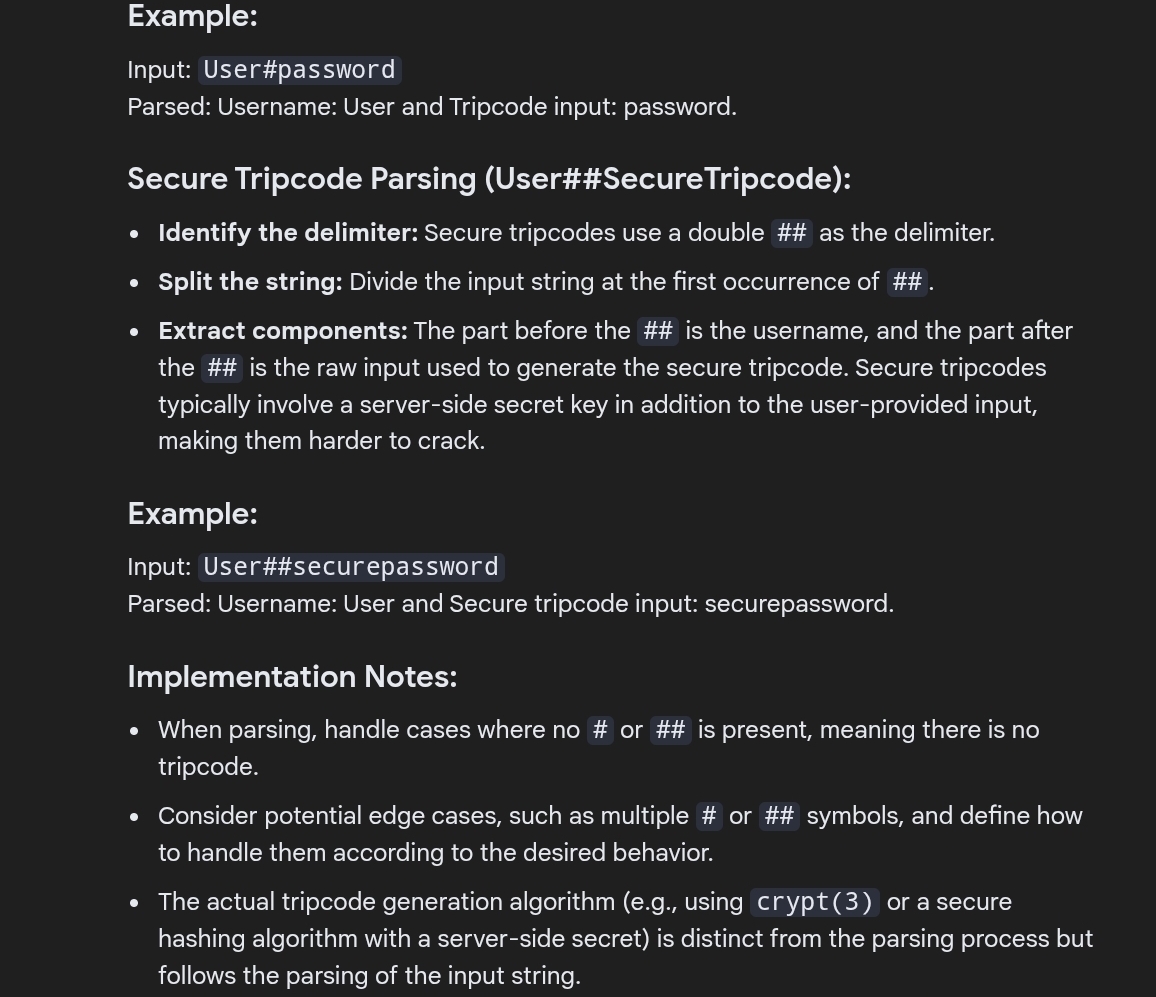Click the User##securepassword code snippet
Viewport: 1156px width, 997px height.
(x=351, y=567)
